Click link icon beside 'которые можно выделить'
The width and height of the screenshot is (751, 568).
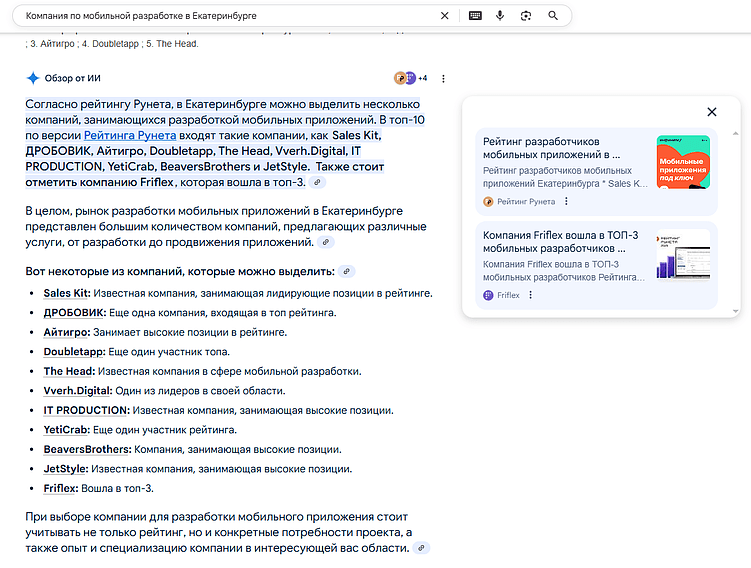click(347, 272)
